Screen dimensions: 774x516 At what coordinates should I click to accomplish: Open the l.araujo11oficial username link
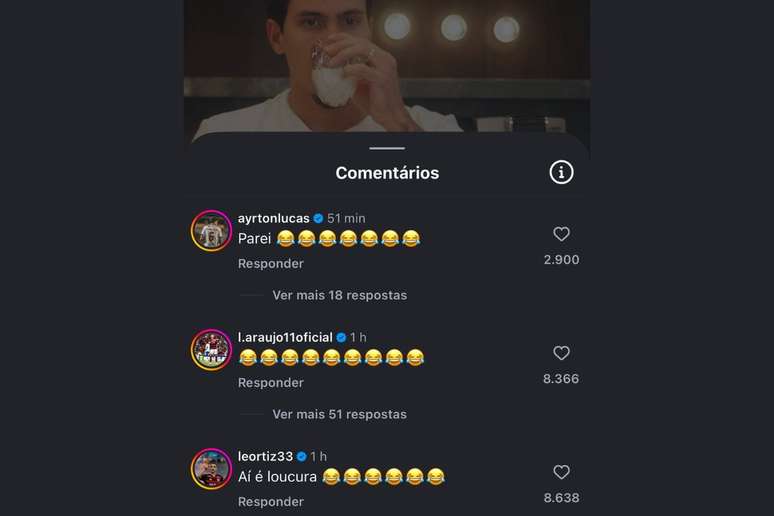285,337
